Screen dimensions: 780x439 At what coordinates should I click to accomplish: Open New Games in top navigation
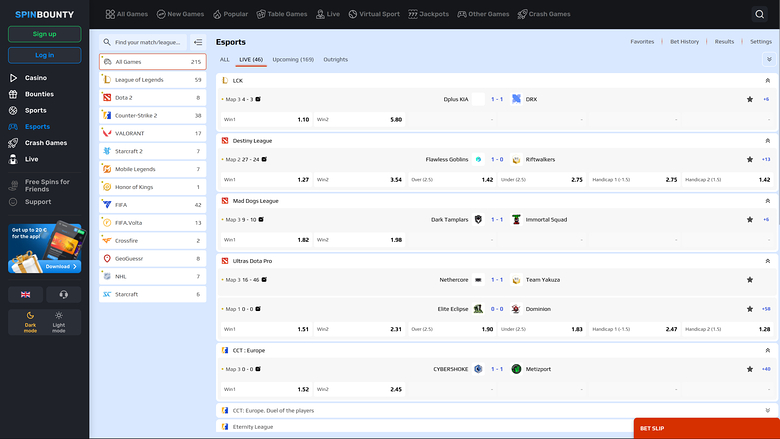click(180, 14)
